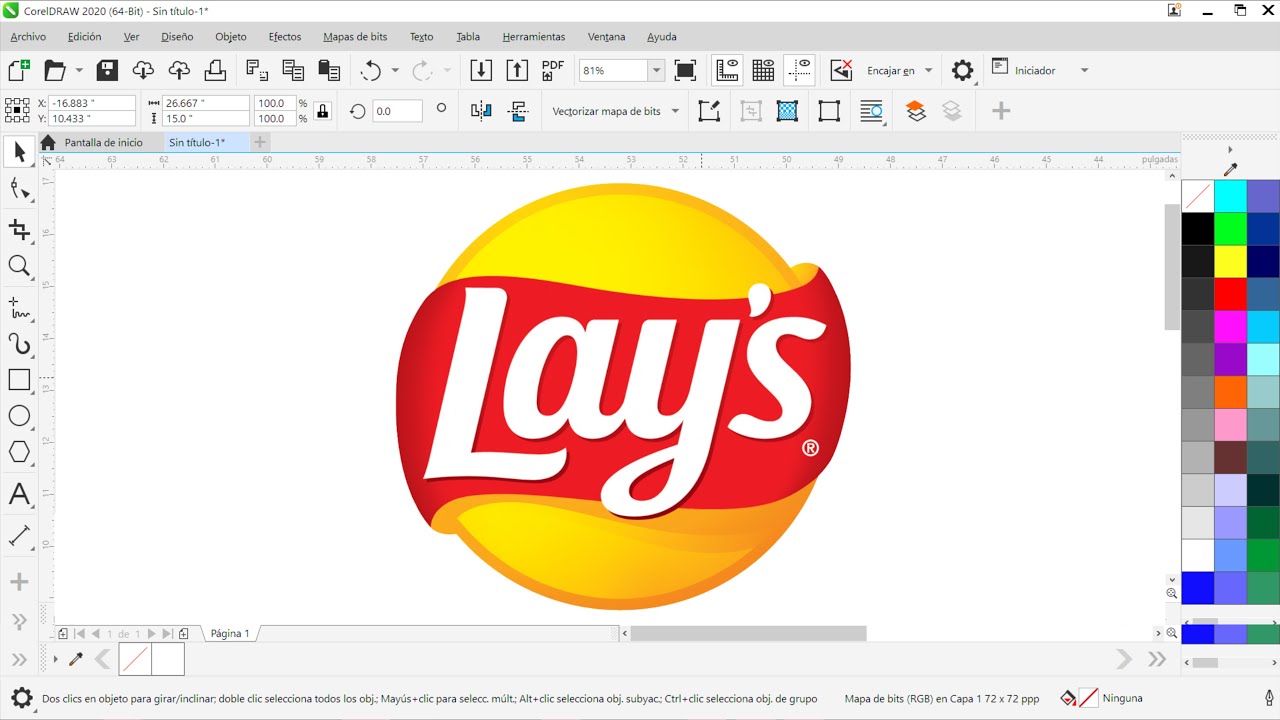The height and width of the screenshot is (720, 1280).
Task: Click the Export icon
Action: coord(517,70)
